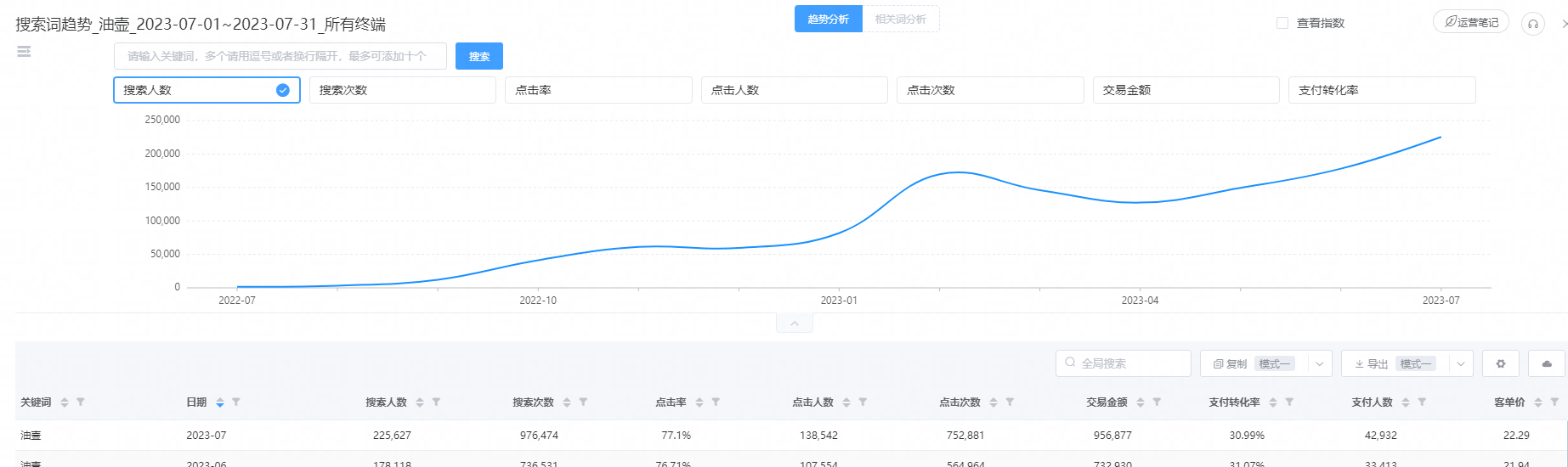Select the 趋势分析 tab
Viewport: 1568px width, 467px height.
click(828, 20)
